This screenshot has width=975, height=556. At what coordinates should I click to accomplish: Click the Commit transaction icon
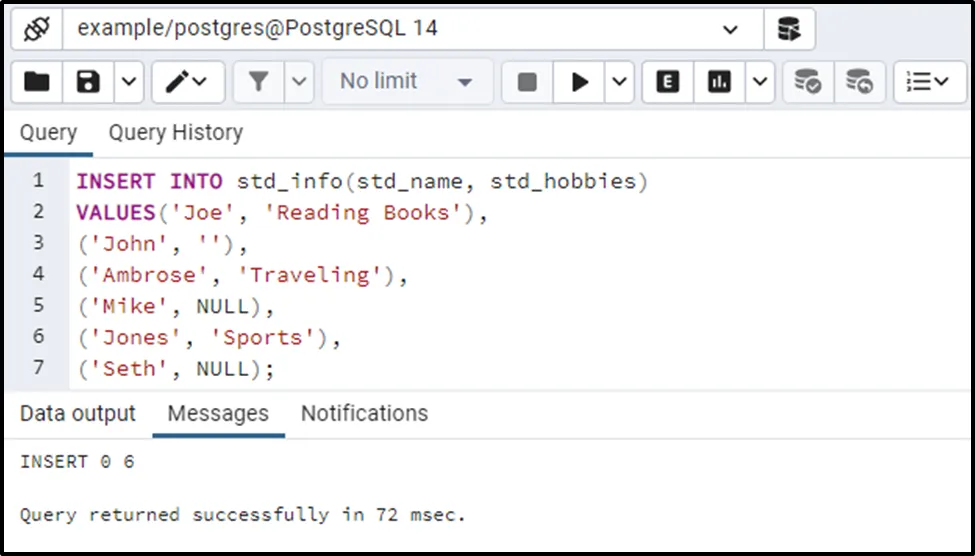[x=807, y=82]
